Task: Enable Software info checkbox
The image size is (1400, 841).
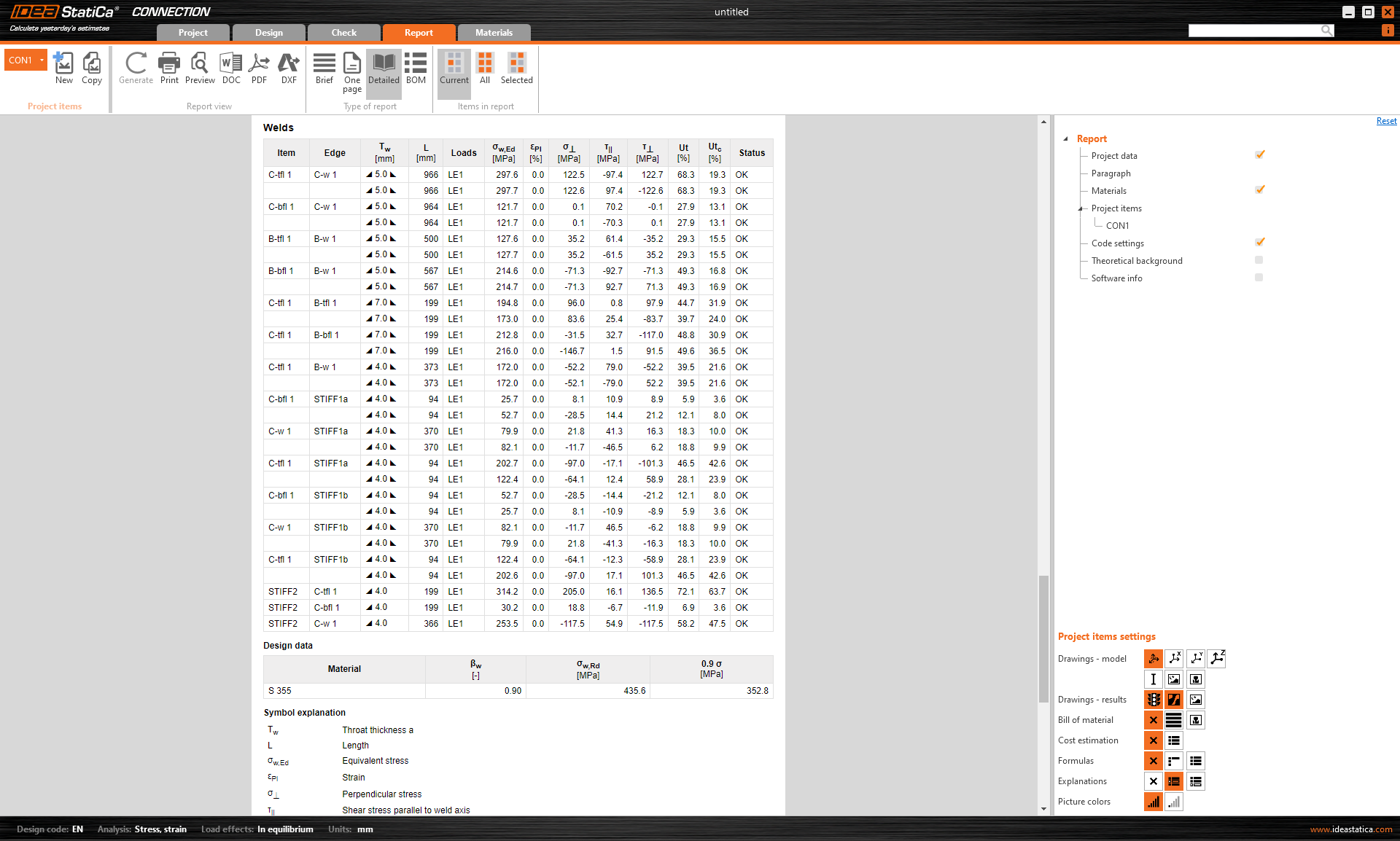Action: point(1259,278)
